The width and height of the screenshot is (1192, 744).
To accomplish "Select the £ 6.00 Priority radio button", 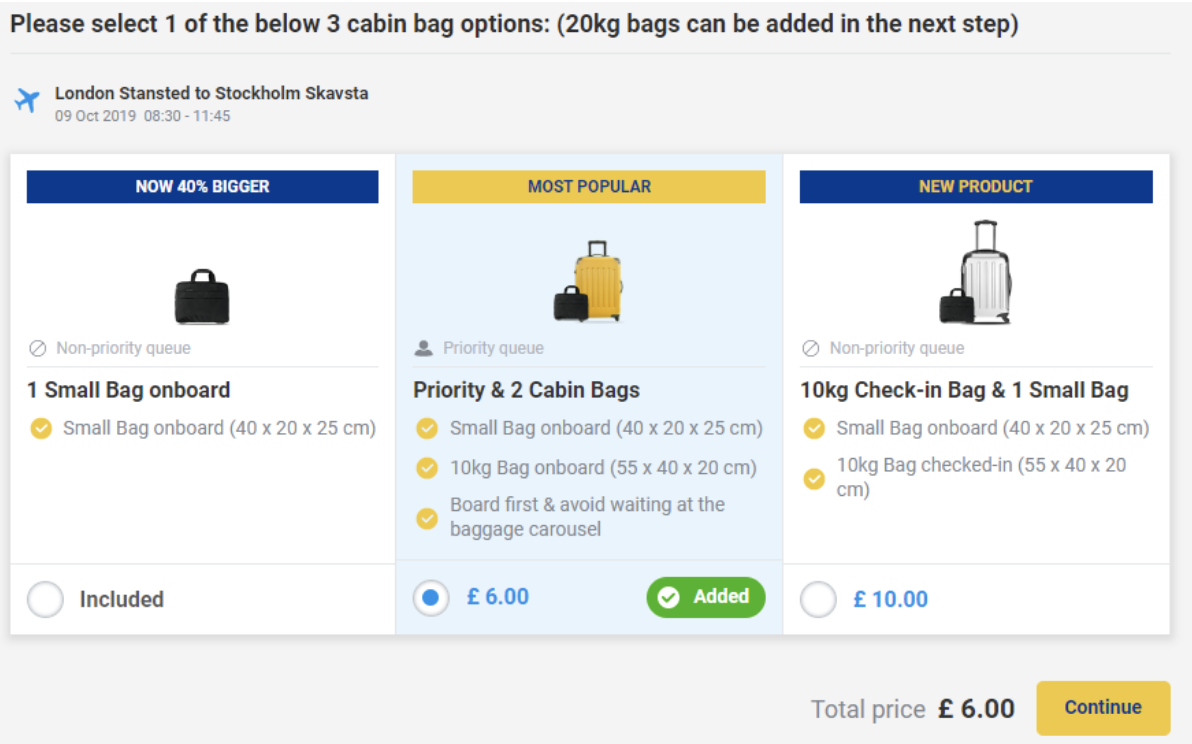I will pos(431,598).
